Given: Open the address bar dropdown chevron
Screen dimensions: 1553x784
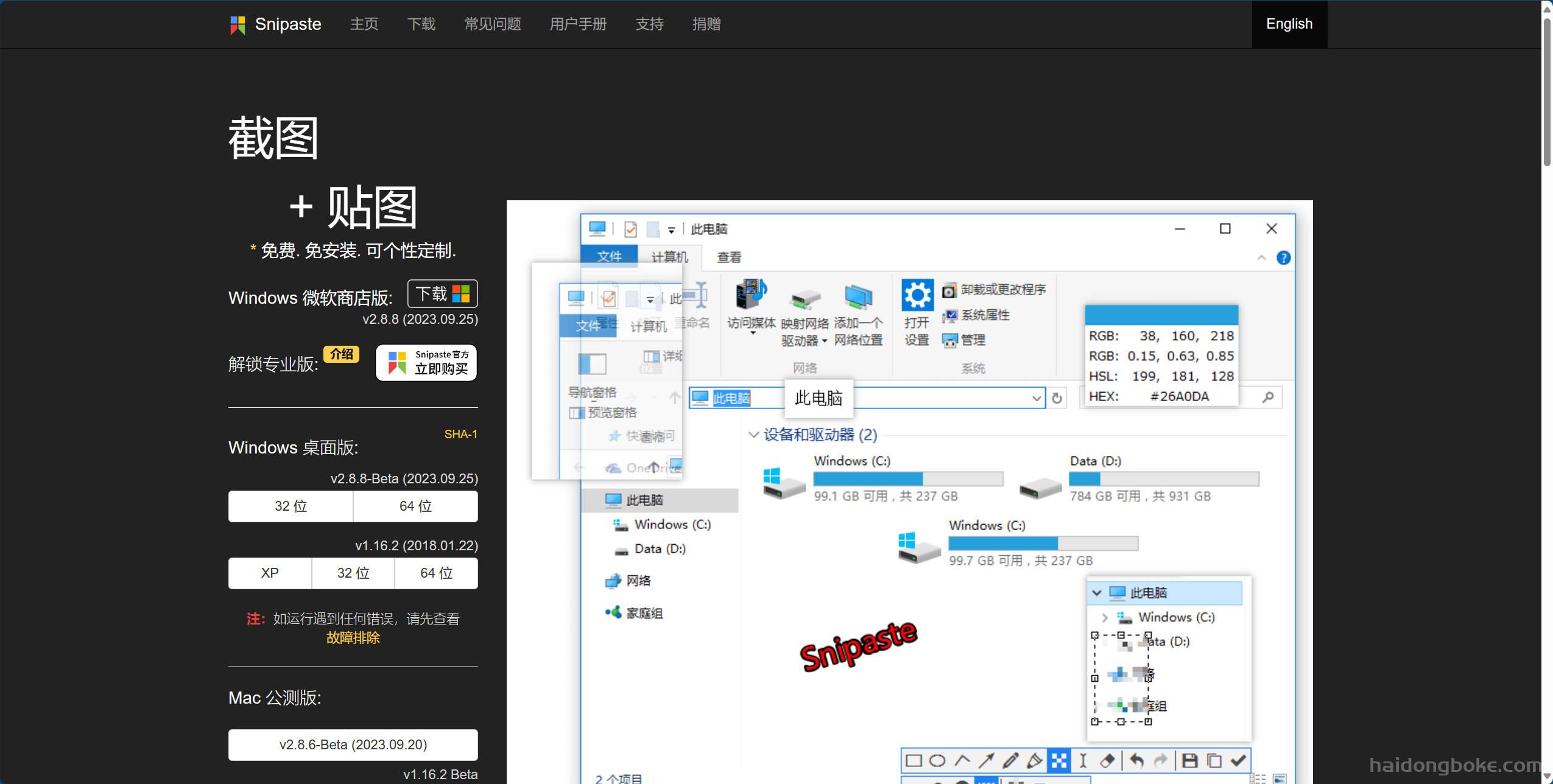Looking at the screenshot, I should point(1037,399).
